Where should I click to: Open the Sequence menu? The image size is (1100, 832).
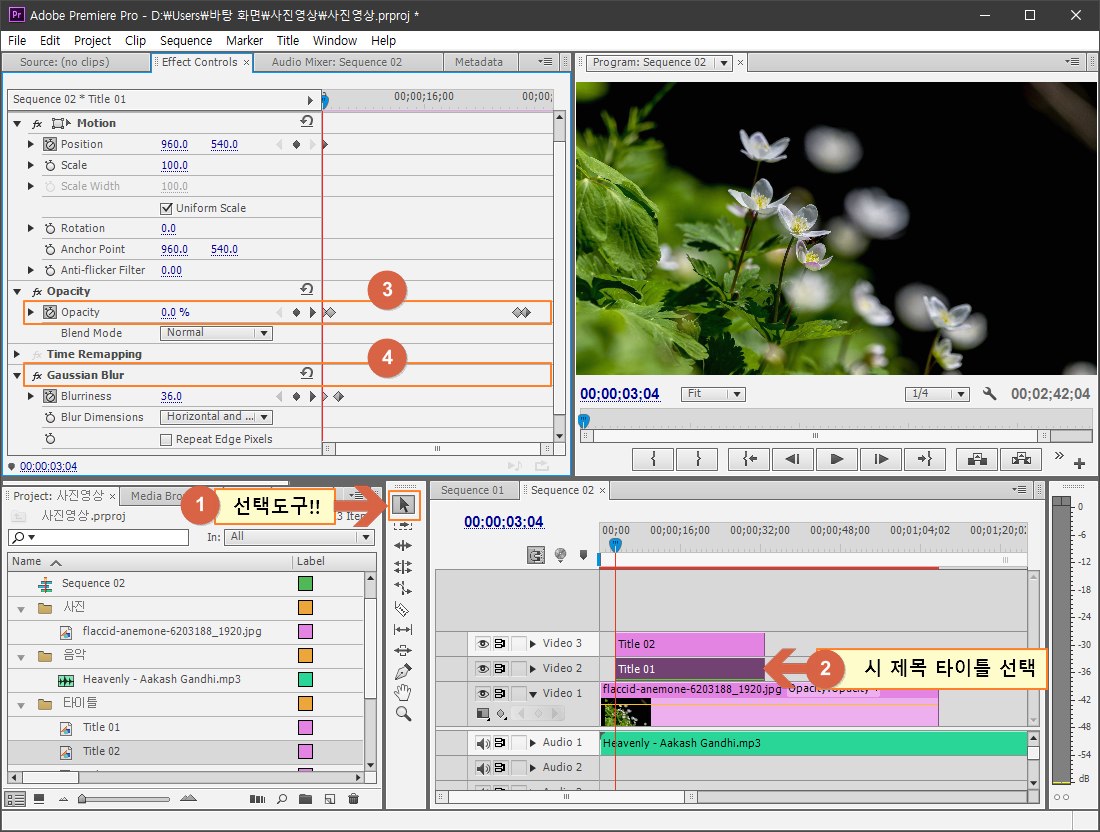pyautogui.click(x=186, y=41)
